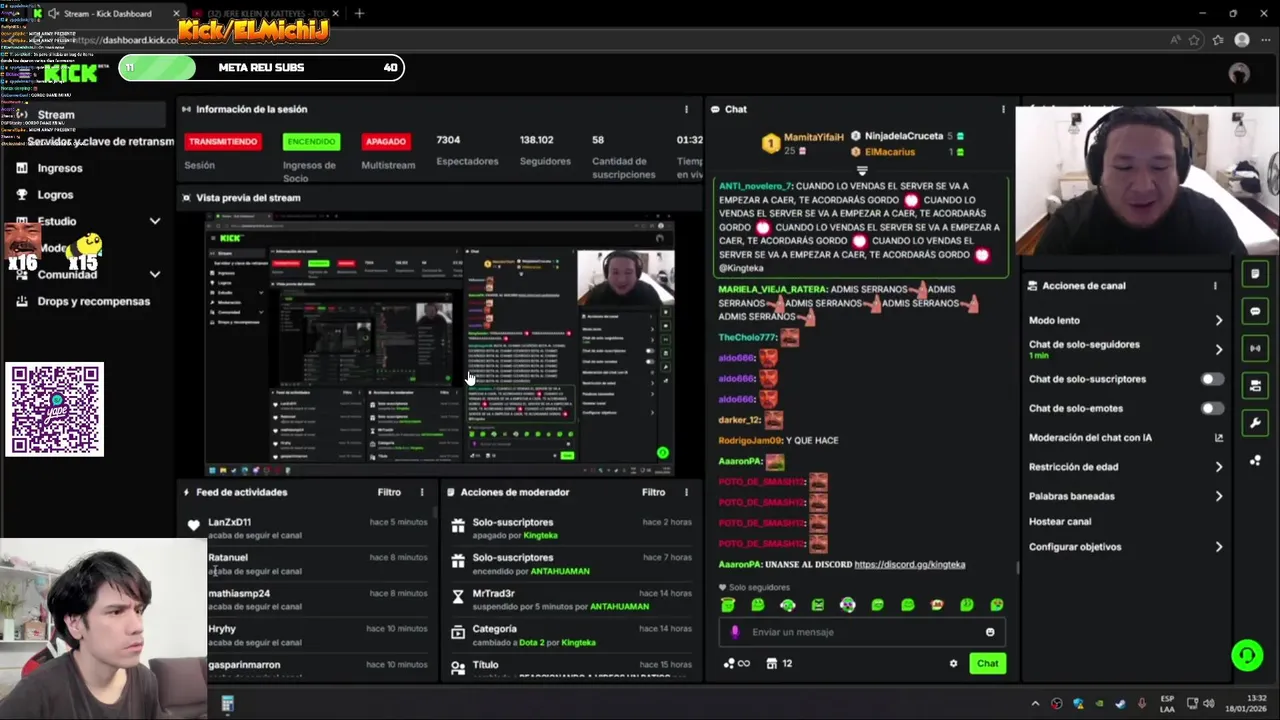Open the Windows taskbar calculator icon

pos(228,704)
